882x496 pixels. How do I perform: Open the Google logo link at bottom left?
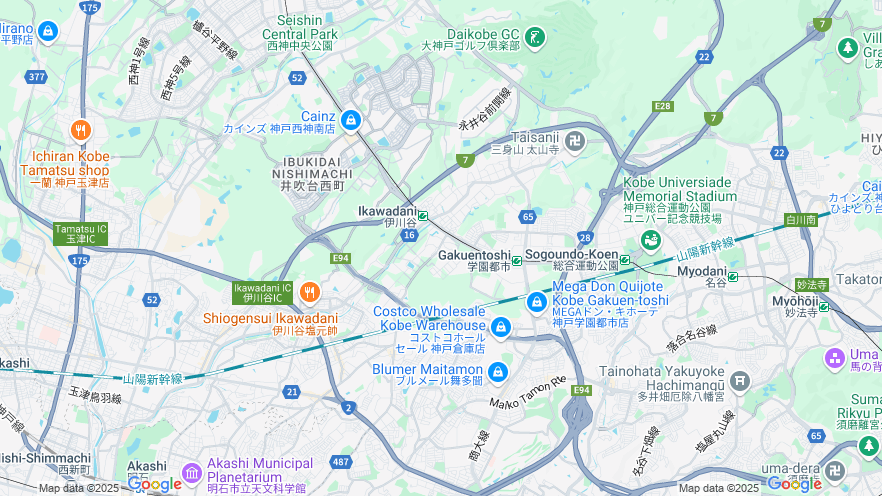point(154,484)
